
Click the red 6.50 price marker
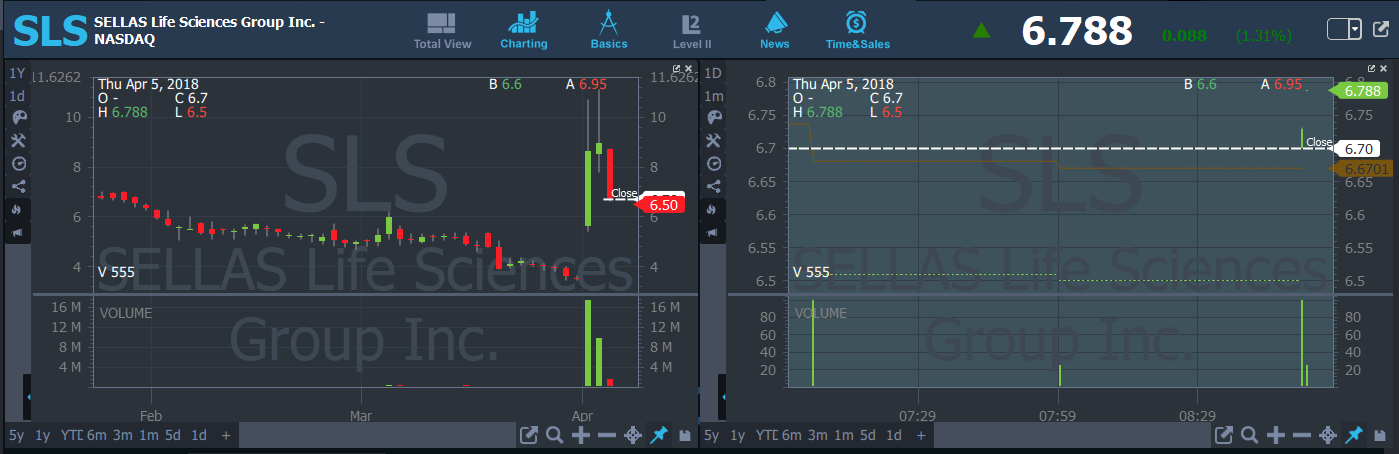point(661,205)
